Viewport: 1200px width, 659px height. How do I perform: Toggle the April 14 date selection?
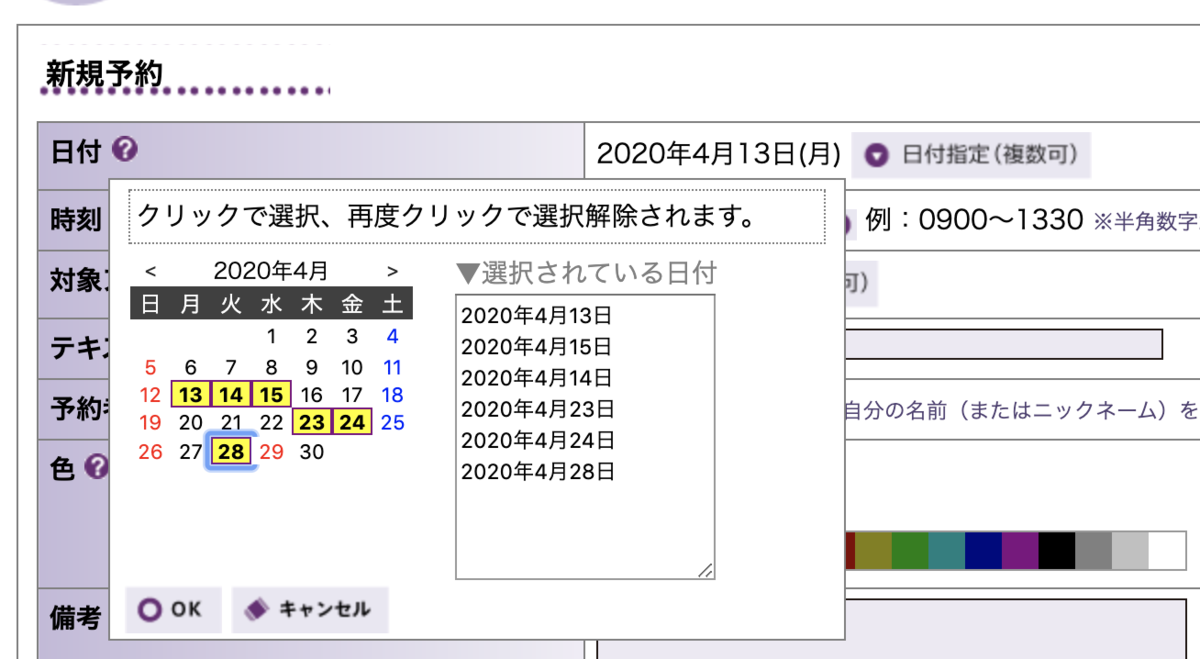tap(230, 394)
